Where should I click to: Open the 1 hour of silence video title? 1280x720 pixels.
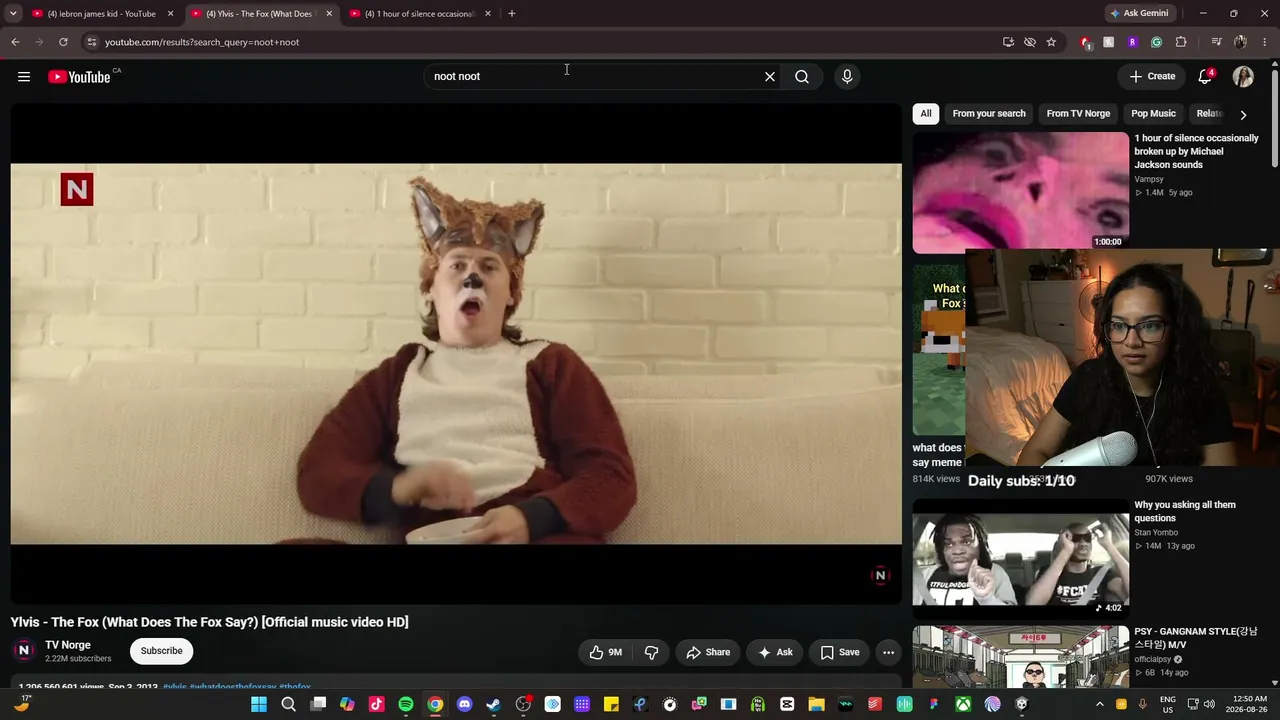(1196, 151)
